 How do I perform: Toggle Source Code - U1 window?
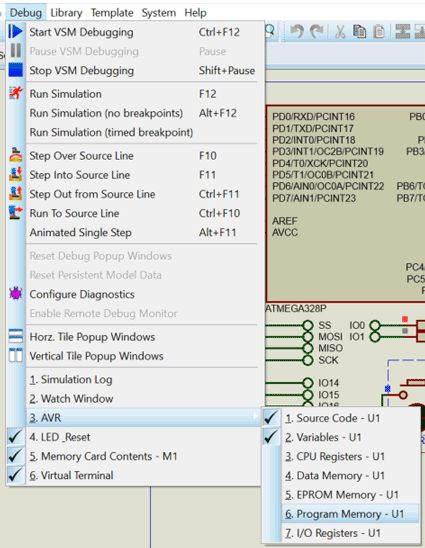[x=341, y=418]
